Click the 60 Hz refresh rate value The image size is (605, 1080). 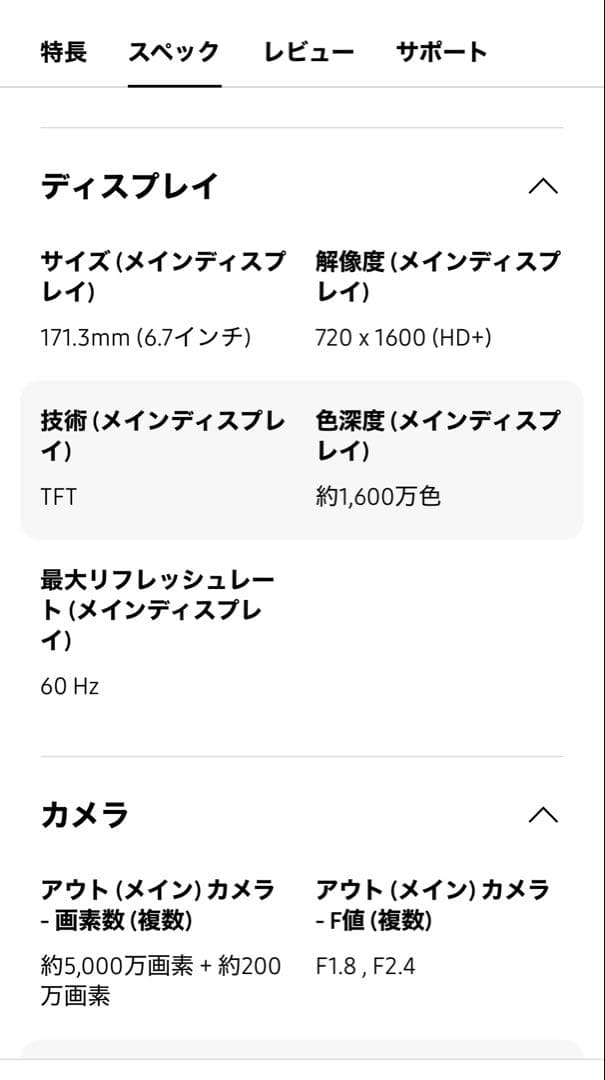click(70, 685)
